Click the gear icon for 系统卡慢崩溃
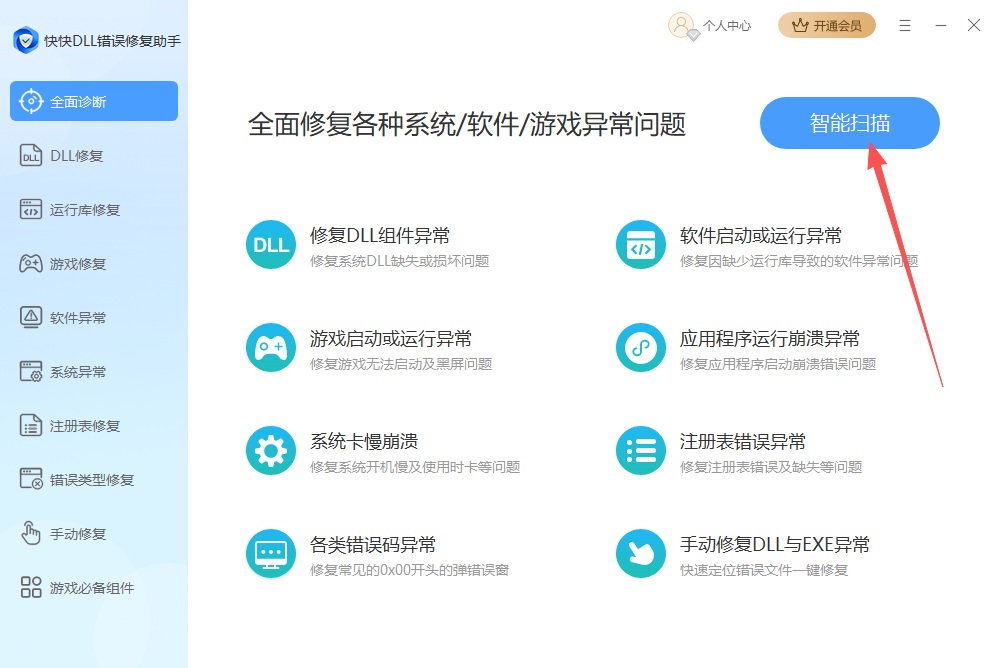This screenshot has height=668, width=998. (271, 451)
